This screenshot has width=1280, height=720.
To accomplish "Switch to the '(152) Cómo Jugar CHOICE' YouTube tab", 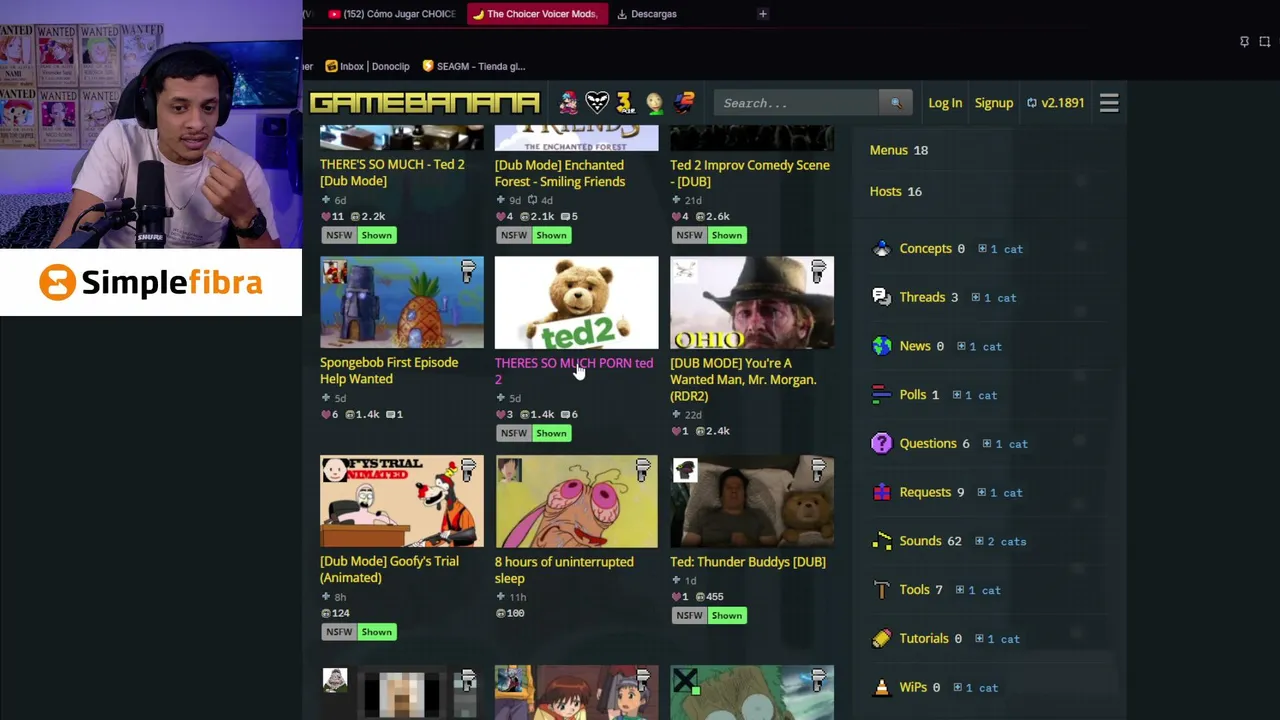I will (x=392, y=14).
